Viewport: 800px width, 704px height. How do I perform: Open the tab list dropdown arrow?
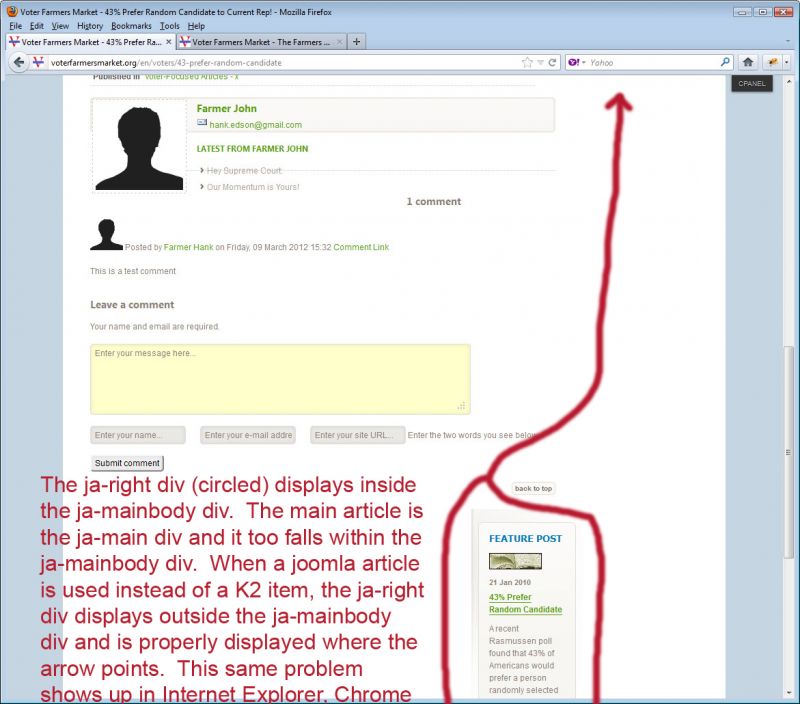788,42
